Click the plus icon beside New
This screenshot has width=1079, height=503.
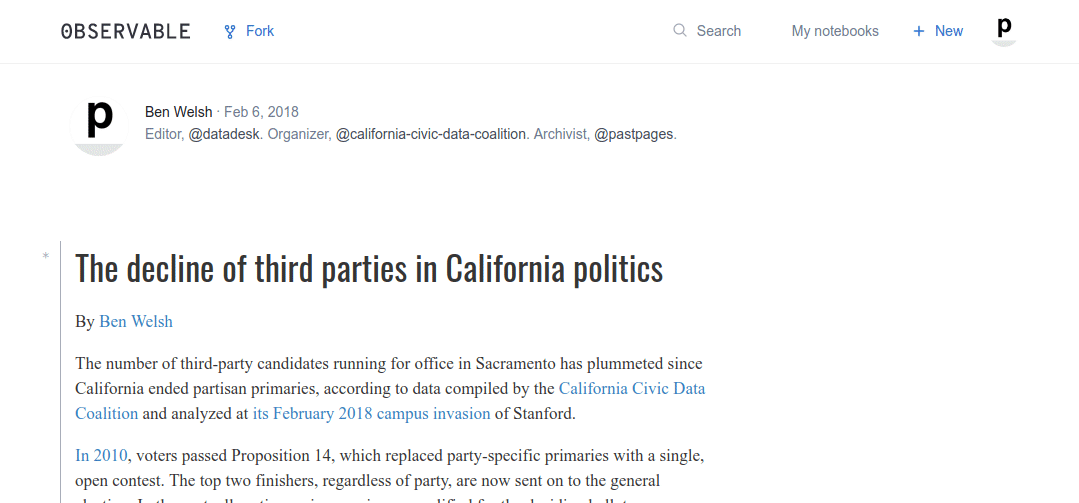coord(919,31)
